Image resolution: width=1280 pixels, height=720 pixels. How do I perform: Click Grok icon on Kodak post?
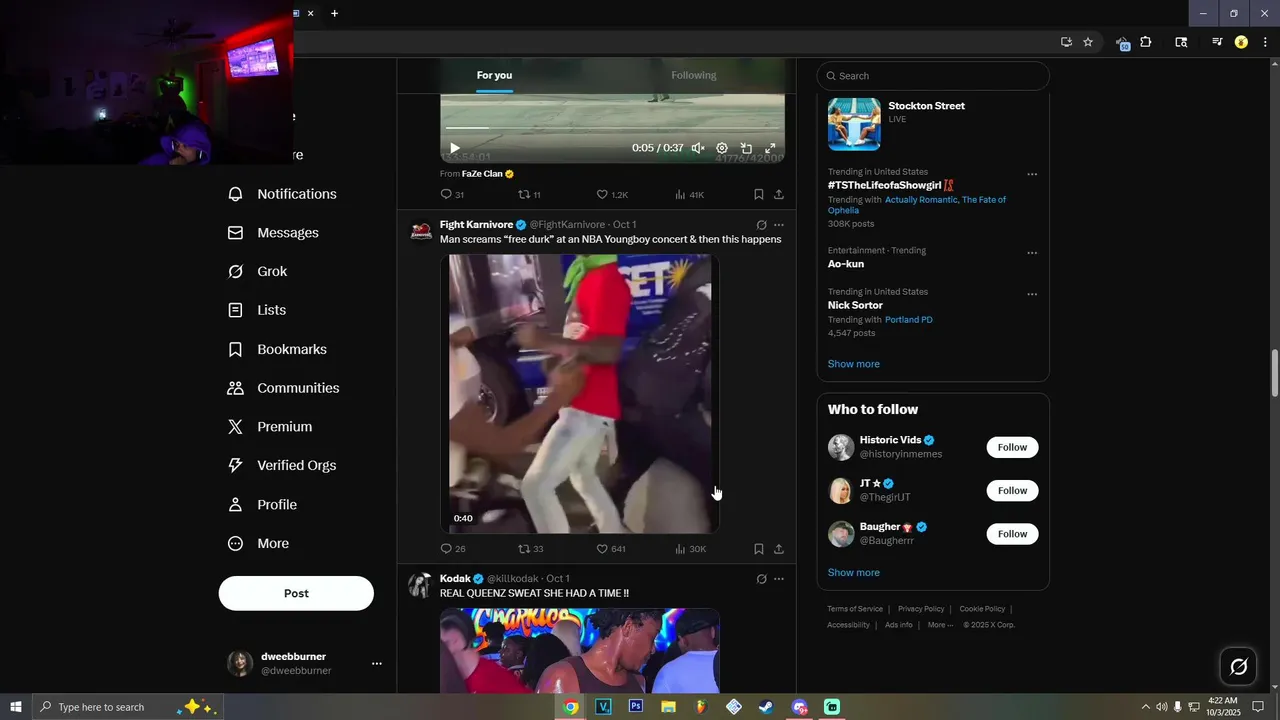click(761, 579)
